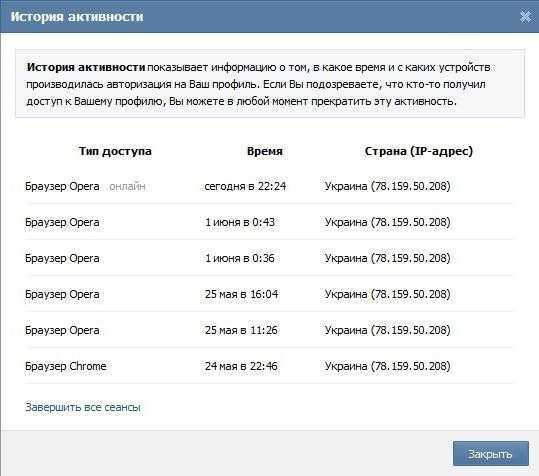Viewport: 539px width, 476px height.
Task: Click the 25 мая в 16:04 time entry
Action: tap(242, 294)
